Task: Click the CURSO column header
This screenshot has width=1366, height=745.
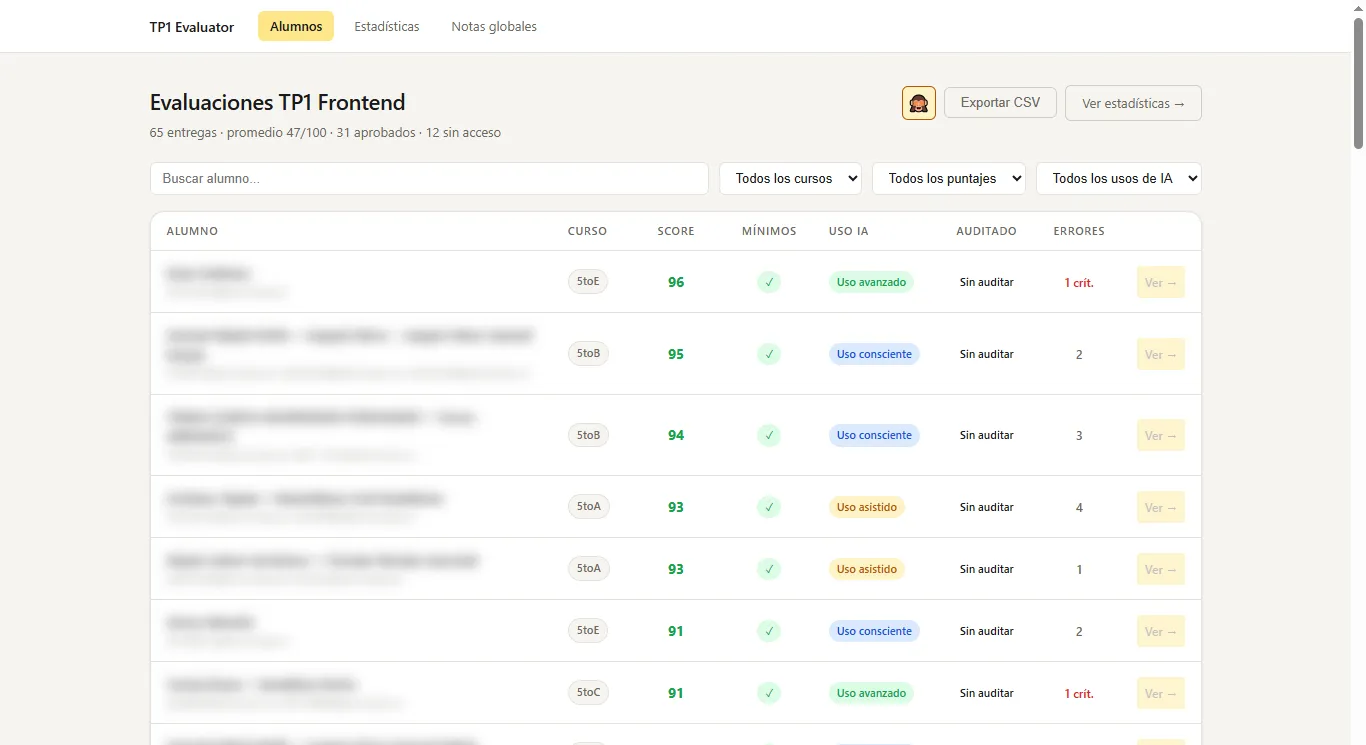Action: click(x=587, y=231)
